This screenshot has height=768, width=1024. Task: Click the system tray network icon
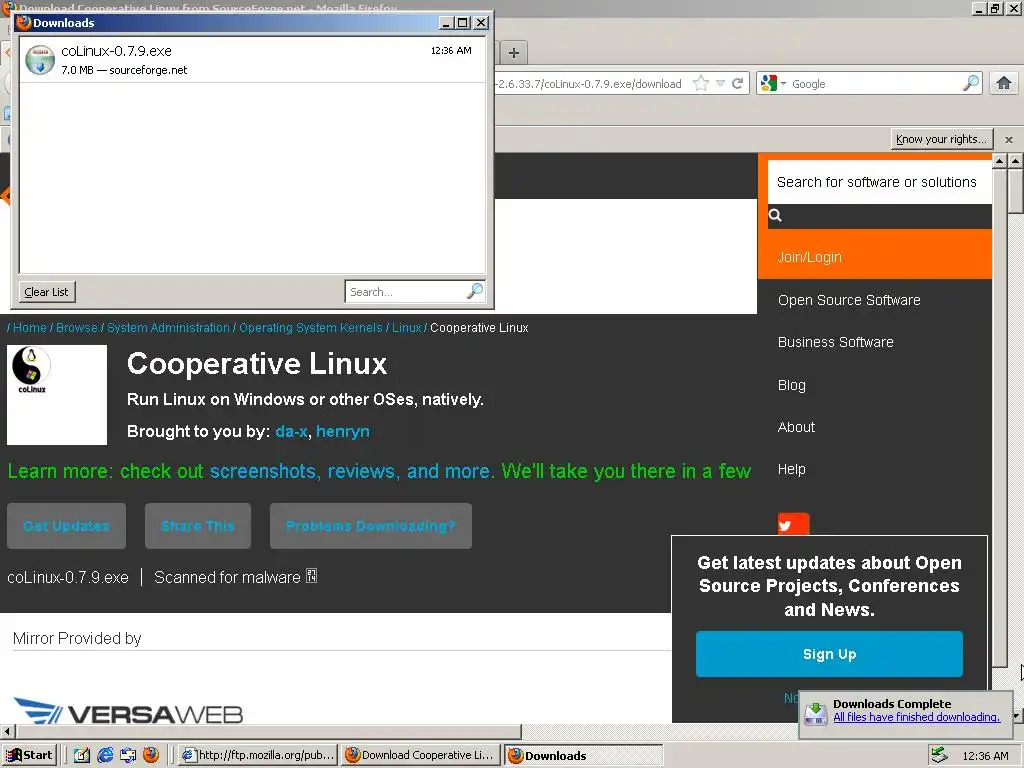pos(939,755)
